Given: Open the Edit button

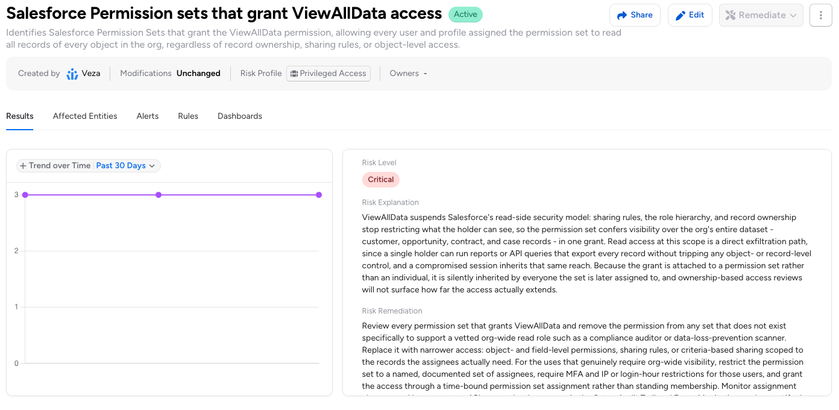Looking at the screenshot, I should coord(690,15).
